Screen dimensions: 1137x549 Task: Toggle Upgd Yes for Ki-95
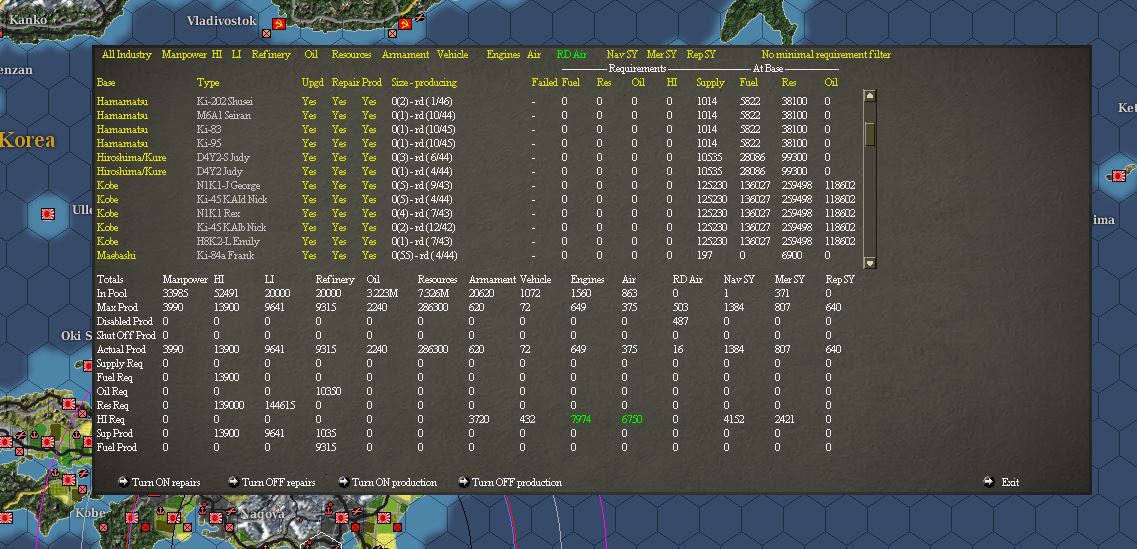(309, 143)
